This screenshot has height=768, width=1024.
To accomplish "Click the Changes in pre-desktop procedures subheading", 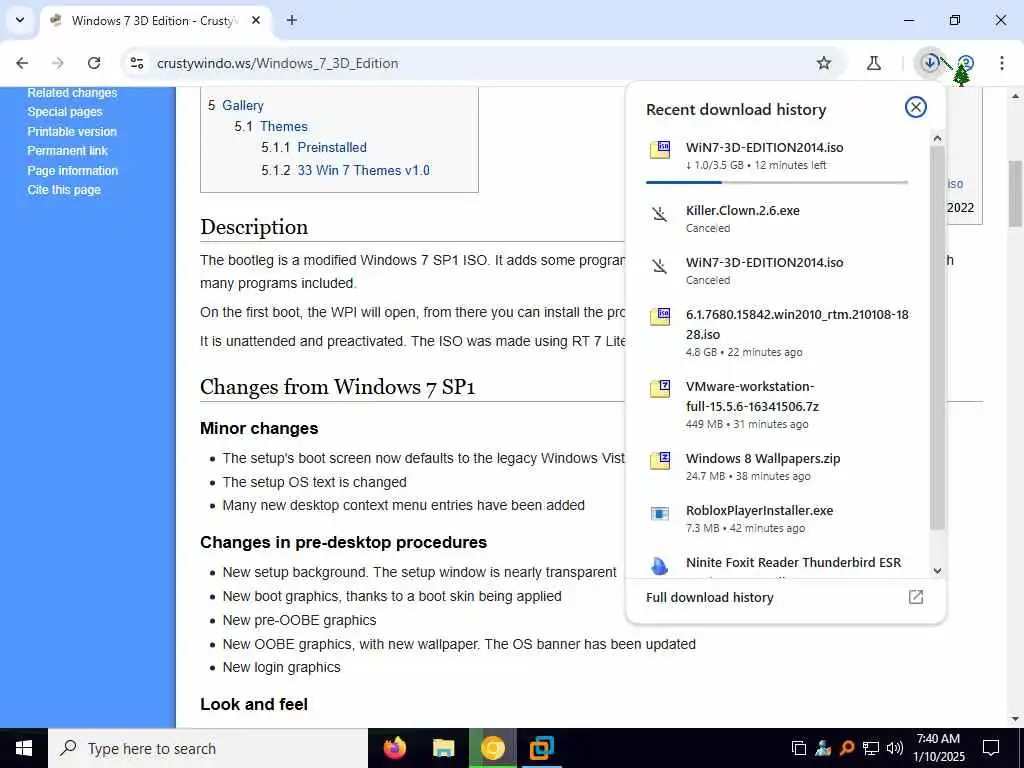I will [344, 542].
